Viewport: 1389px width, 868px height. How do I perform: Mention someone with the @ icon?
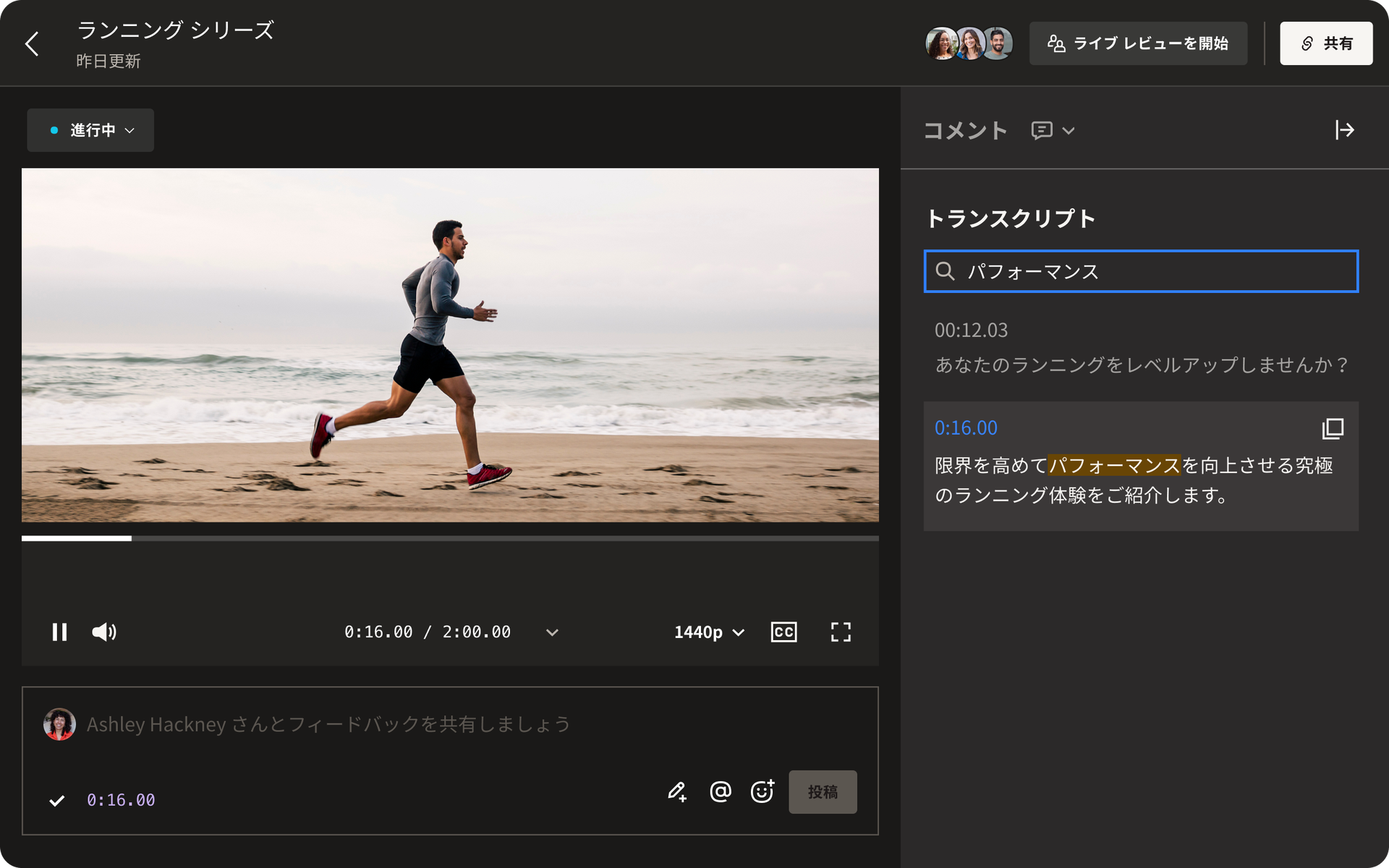click(x=721, y=791)
